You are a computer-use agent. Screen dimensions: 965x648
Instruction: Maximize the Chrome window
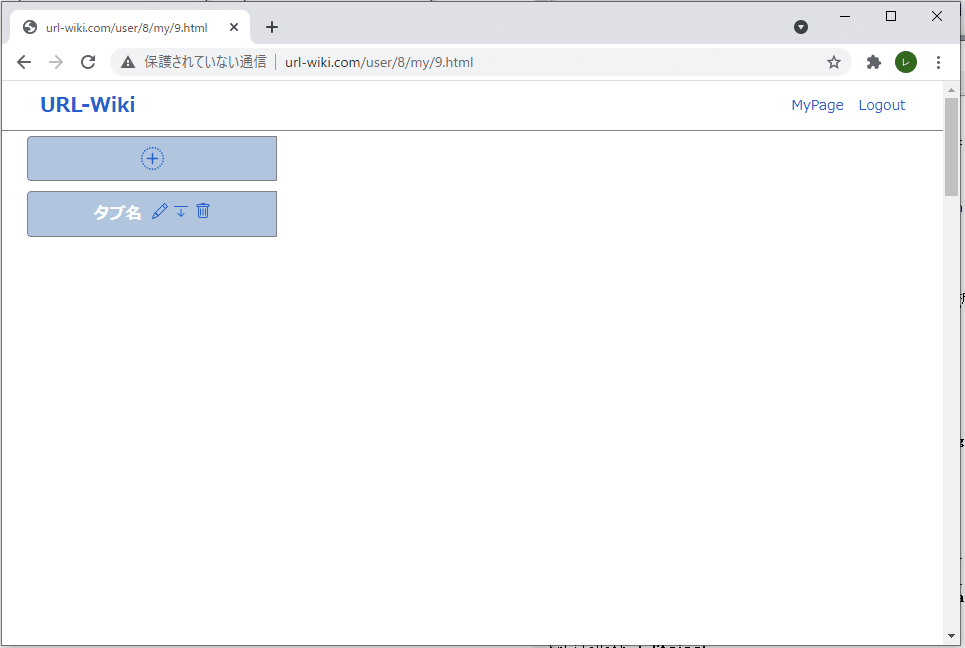[x=891, y=17]
